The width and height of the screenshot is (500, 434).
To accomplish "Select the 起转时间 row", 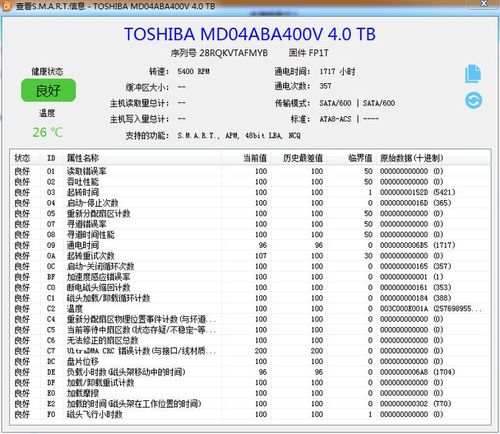I will 250,192.
